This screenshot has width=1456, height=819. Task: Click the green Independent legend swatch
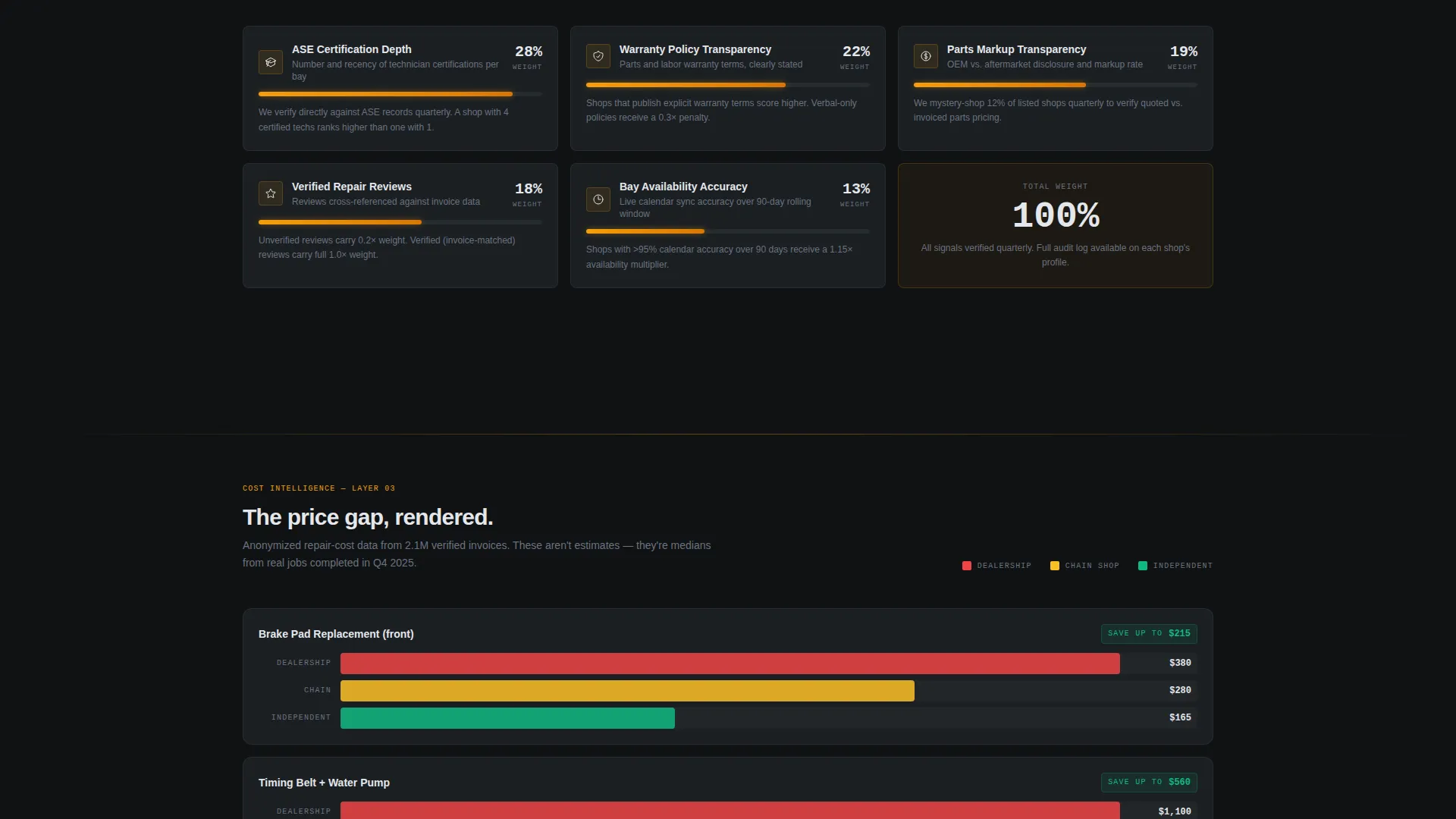click(1143, 566)
